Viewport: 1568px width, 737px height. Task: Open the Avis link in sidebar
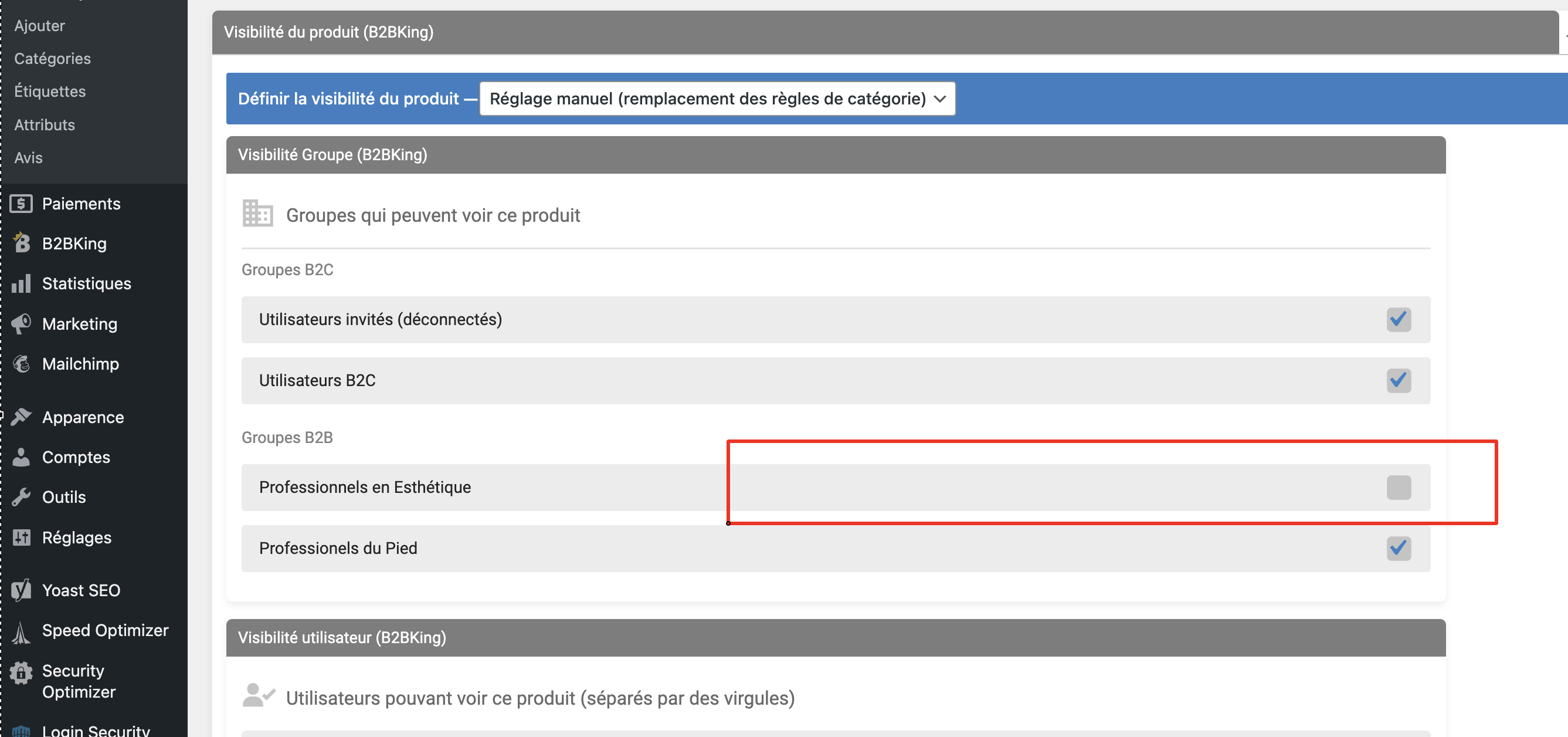coord(29,158)
